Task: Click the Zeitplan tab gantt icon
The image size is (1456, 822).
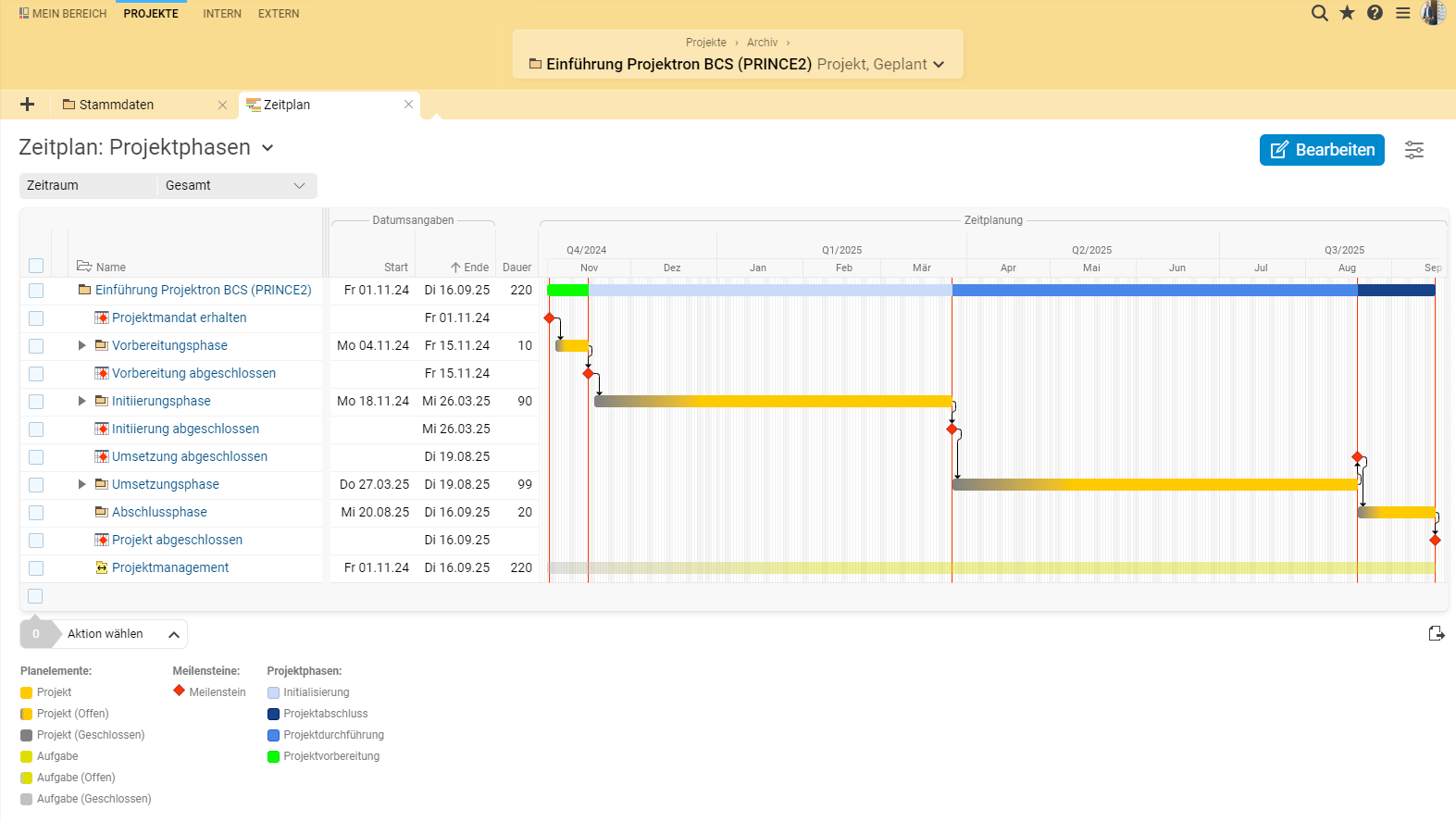Action: point(254,105)
